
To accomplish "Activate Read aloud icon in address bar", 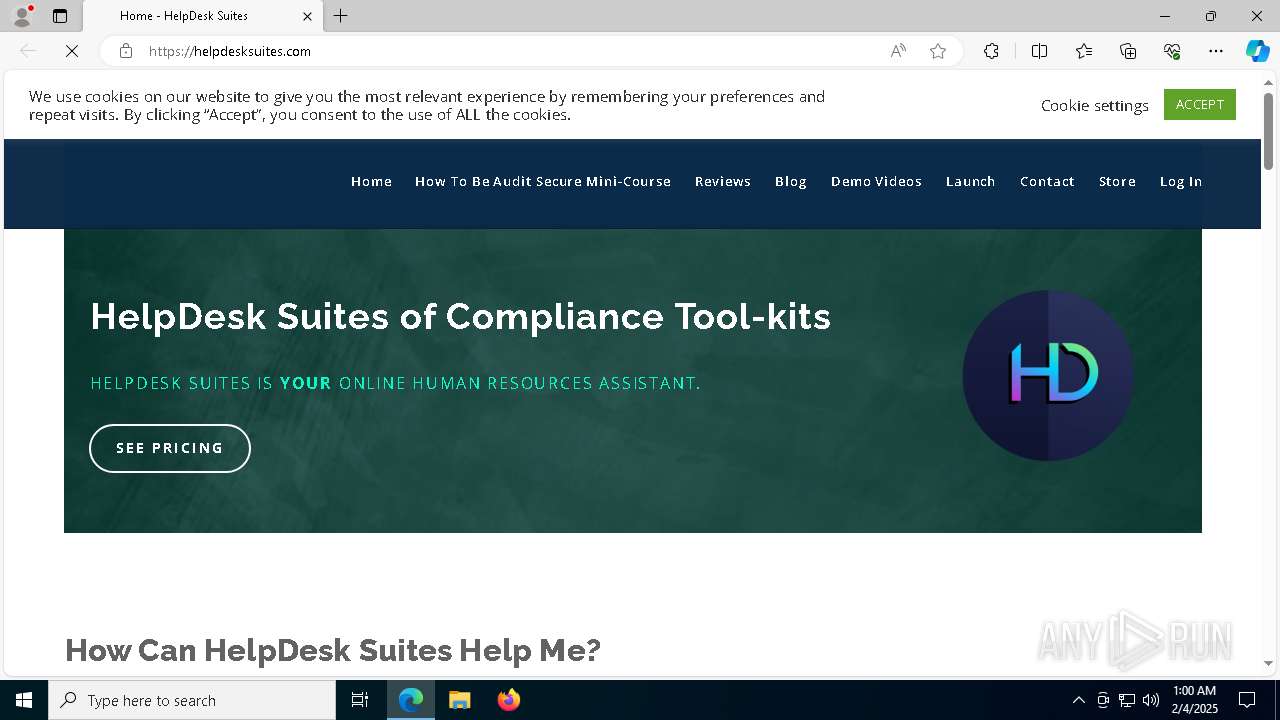I will [x=898, y=51].
